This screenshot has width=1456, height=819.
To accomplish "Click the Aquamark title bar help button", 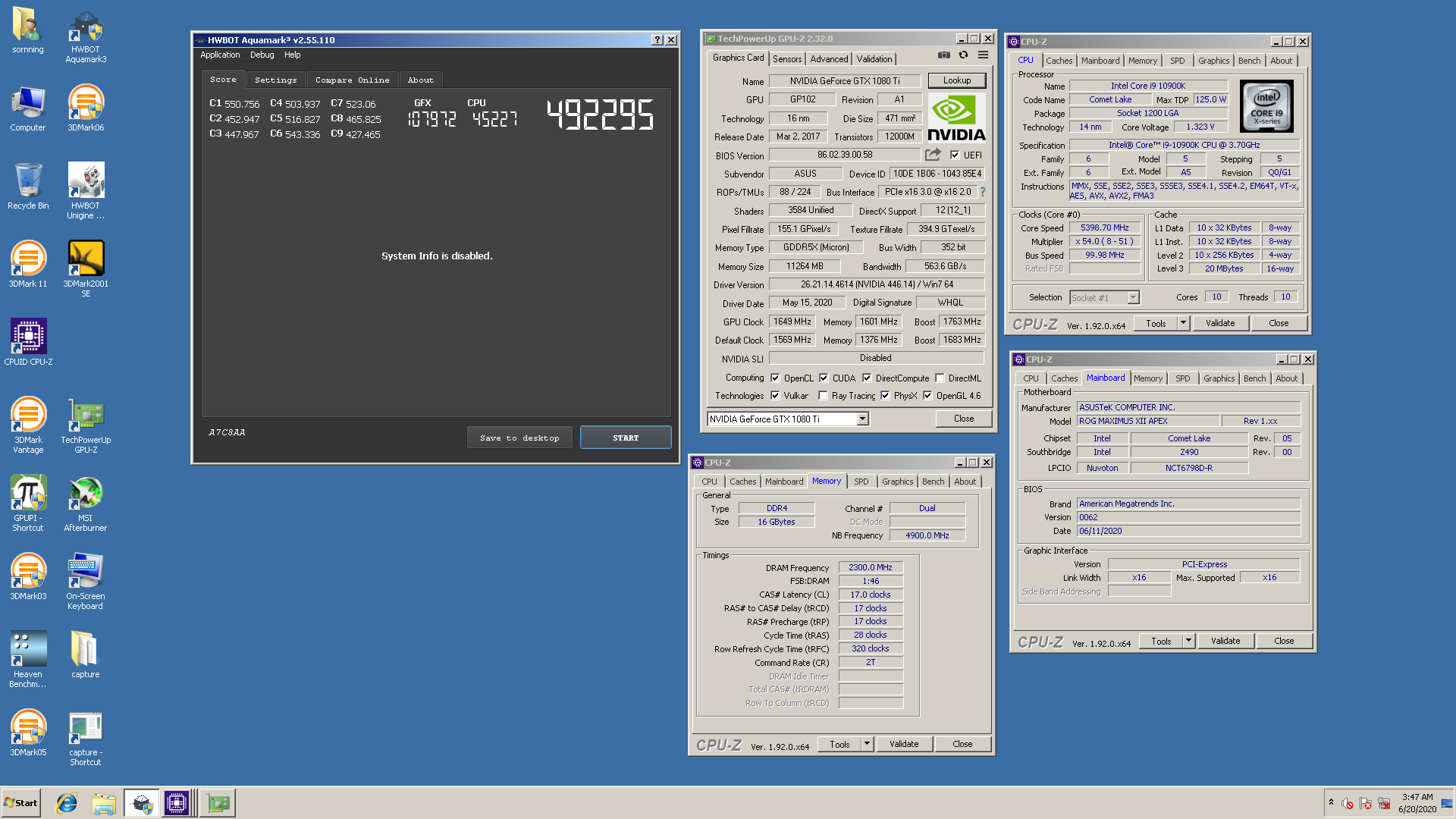I will [x=657, y=40].
